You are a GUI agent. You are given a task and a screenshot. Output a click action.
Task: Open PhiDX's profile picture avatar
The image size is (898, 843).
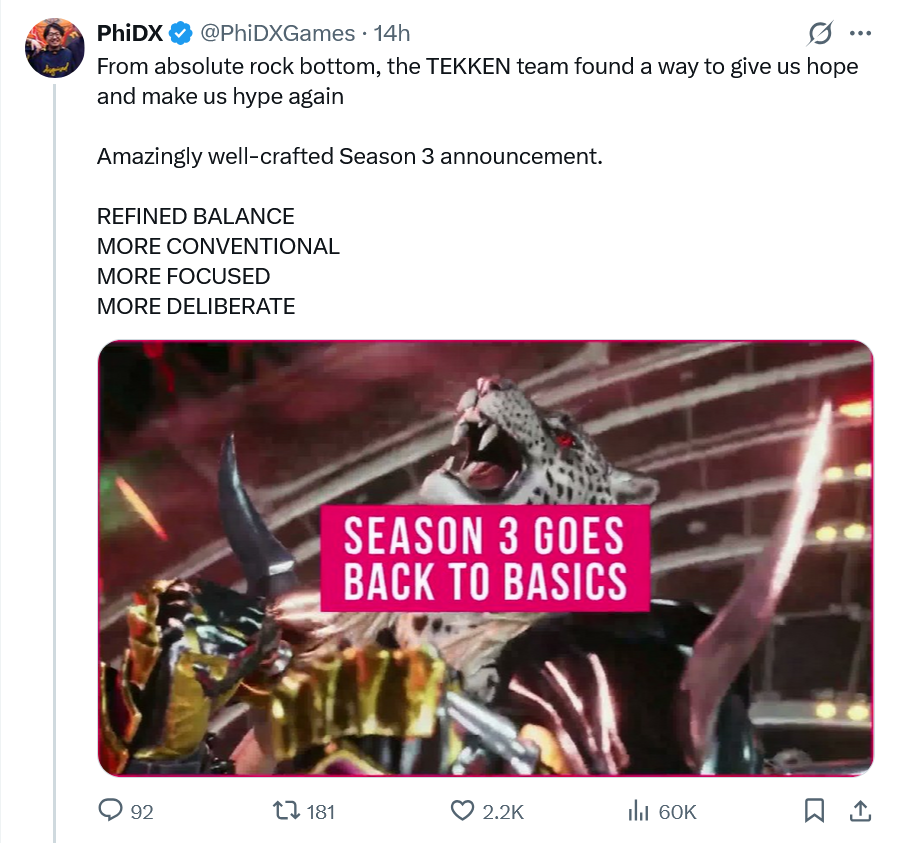[54, 47]
